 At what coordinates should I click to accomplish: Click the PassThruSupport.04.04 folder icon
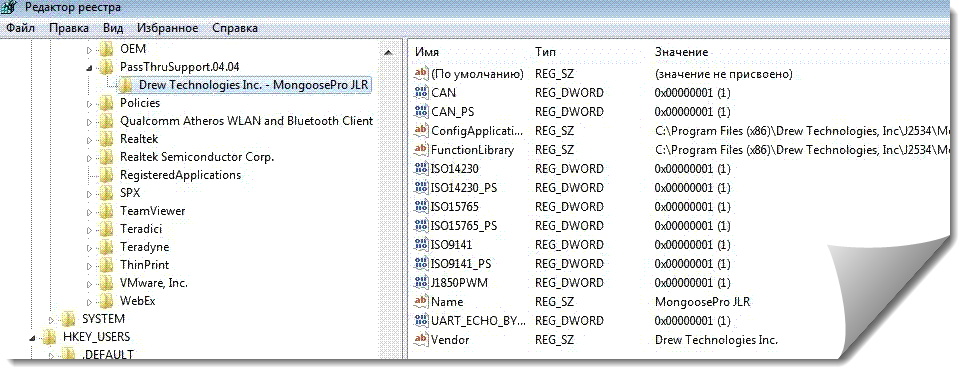click(x=106, y=67)
